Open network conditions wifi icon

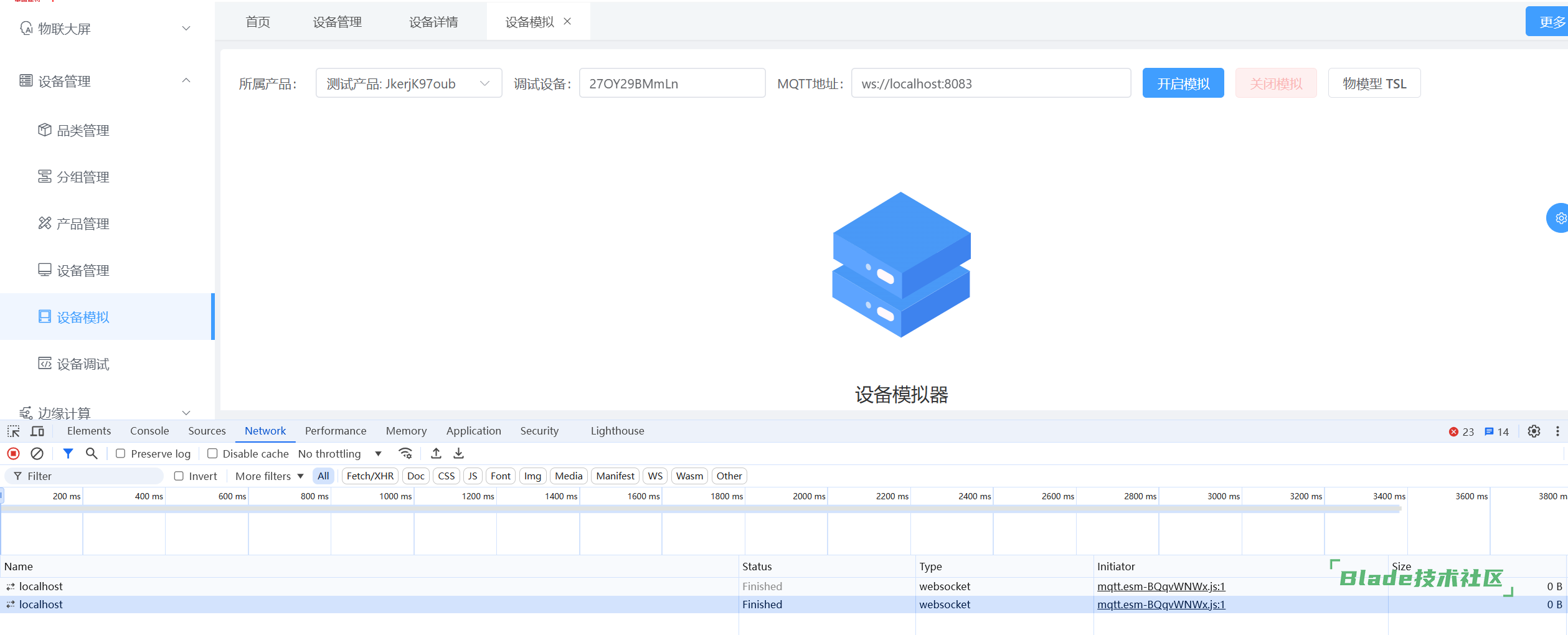tap(405, 453)
